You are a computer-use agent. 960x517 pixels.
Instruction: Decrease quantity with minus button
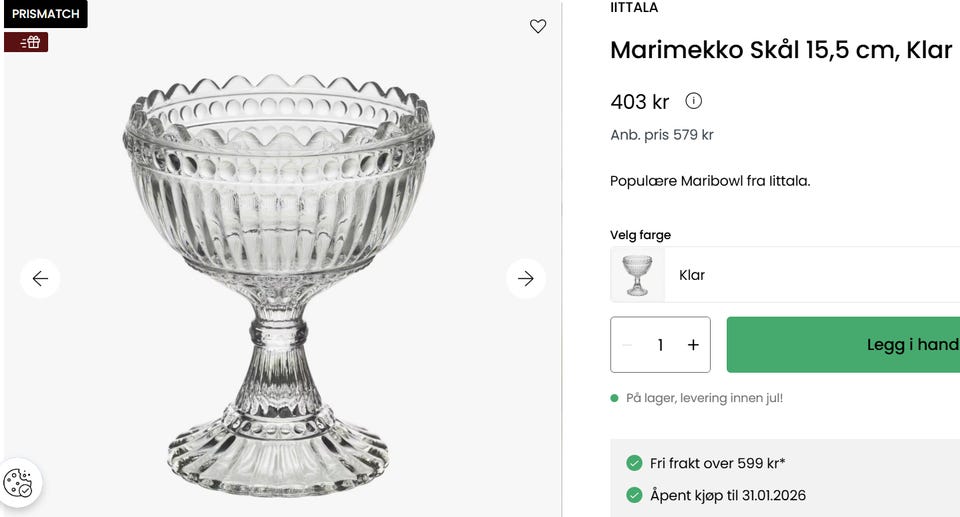(627, 345)
